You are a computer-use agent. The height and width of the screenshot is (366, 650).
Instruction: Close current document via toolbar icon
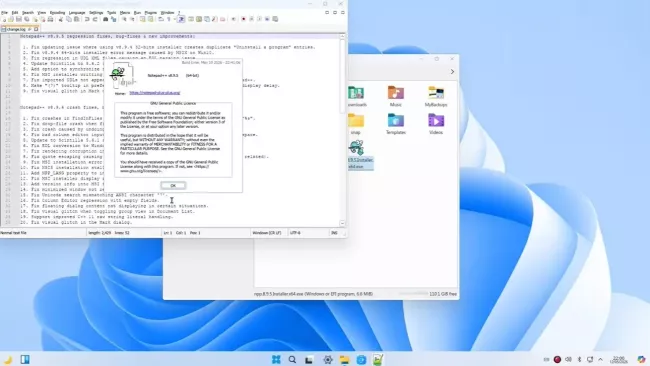(35, 19)
